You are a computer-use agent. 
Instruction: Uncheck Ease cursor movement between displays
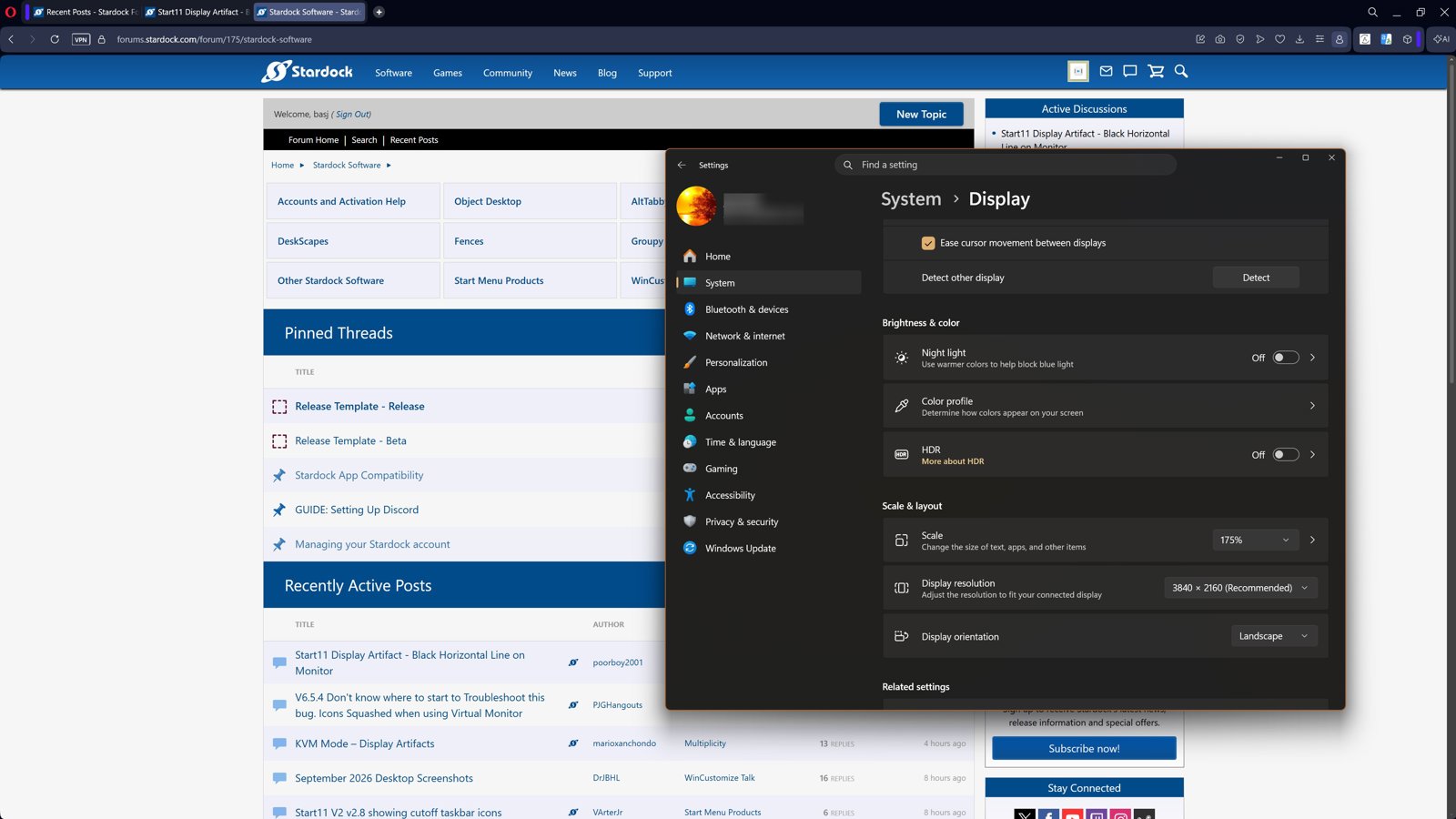[x=928, y=243]
